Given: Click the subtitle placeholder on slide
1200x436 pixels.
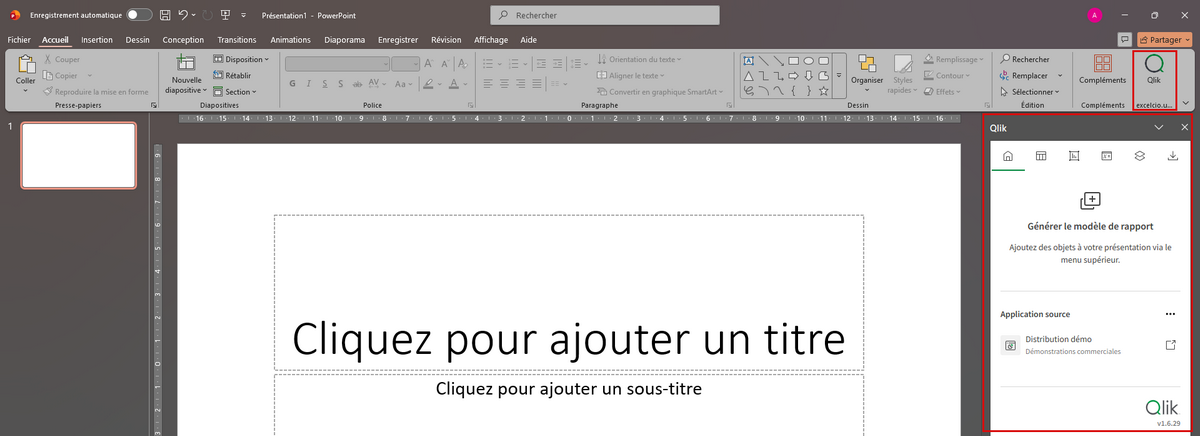Looking at the screenshot, I should pos(568,388).
